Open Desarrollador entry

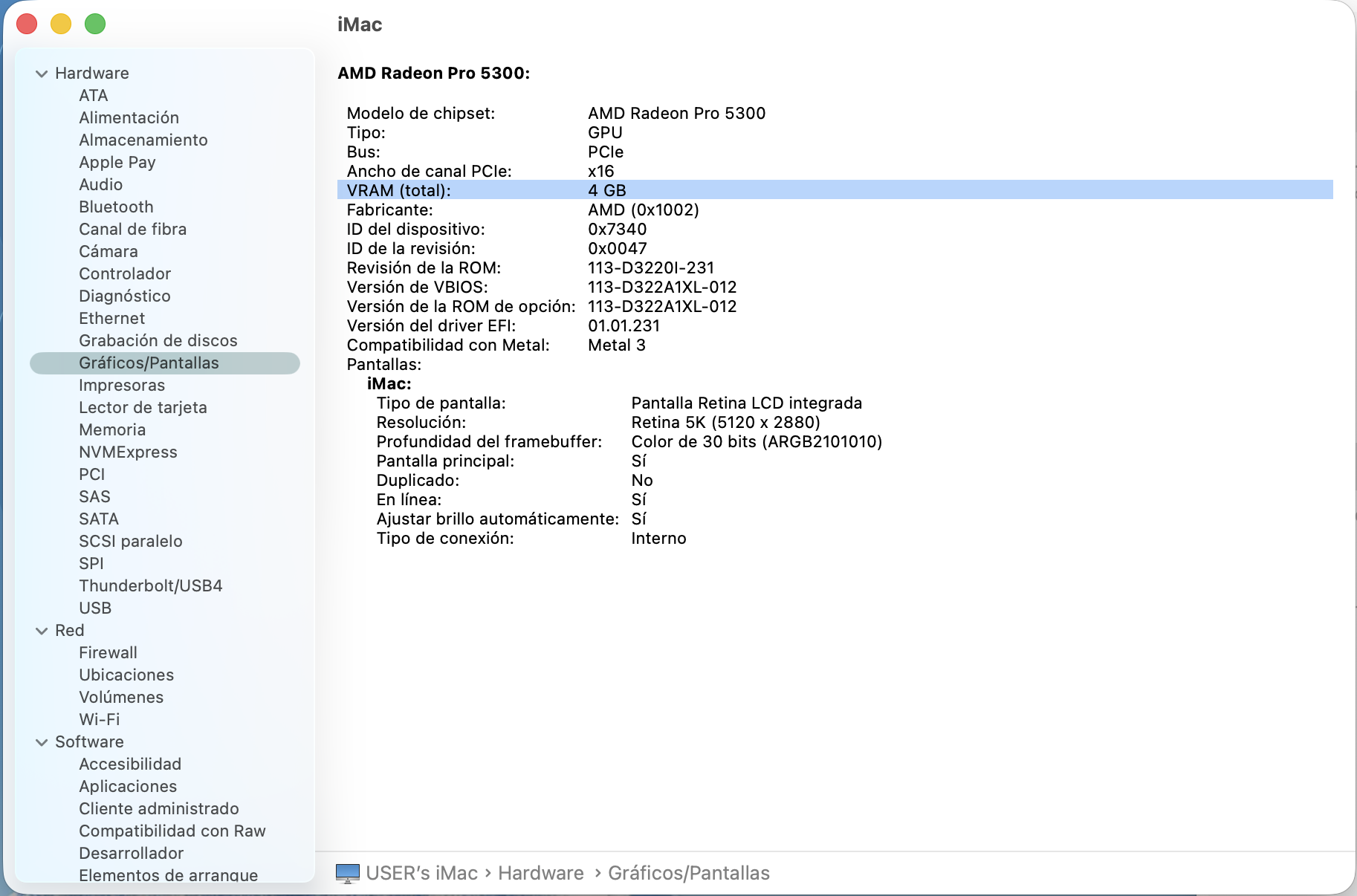point(132,854)
